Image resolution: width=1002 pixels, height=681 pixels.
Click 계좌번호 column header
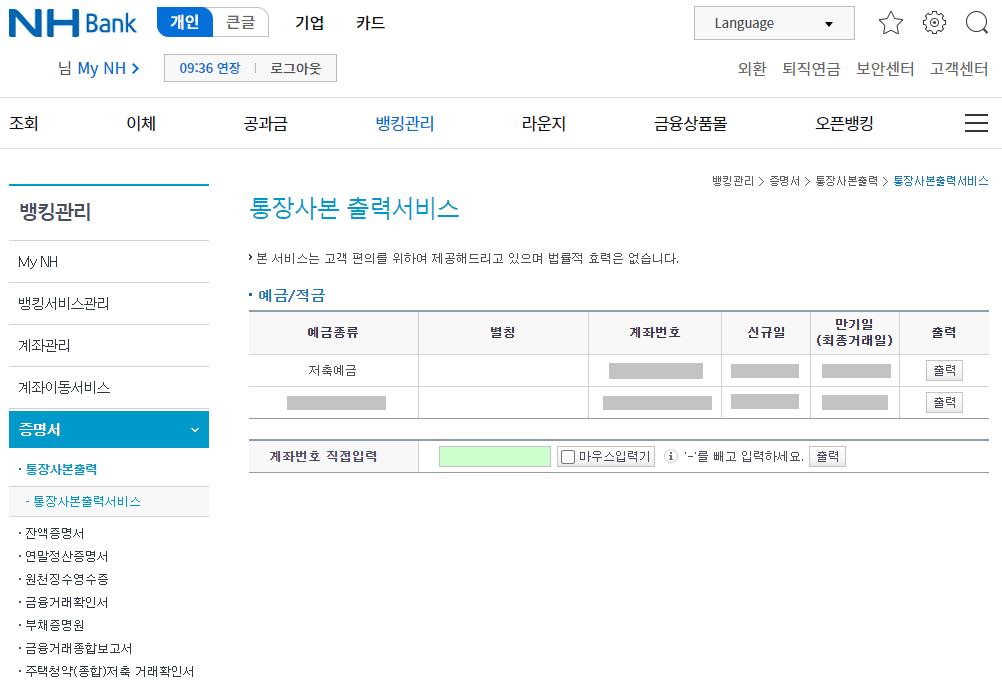pos(654,332)
